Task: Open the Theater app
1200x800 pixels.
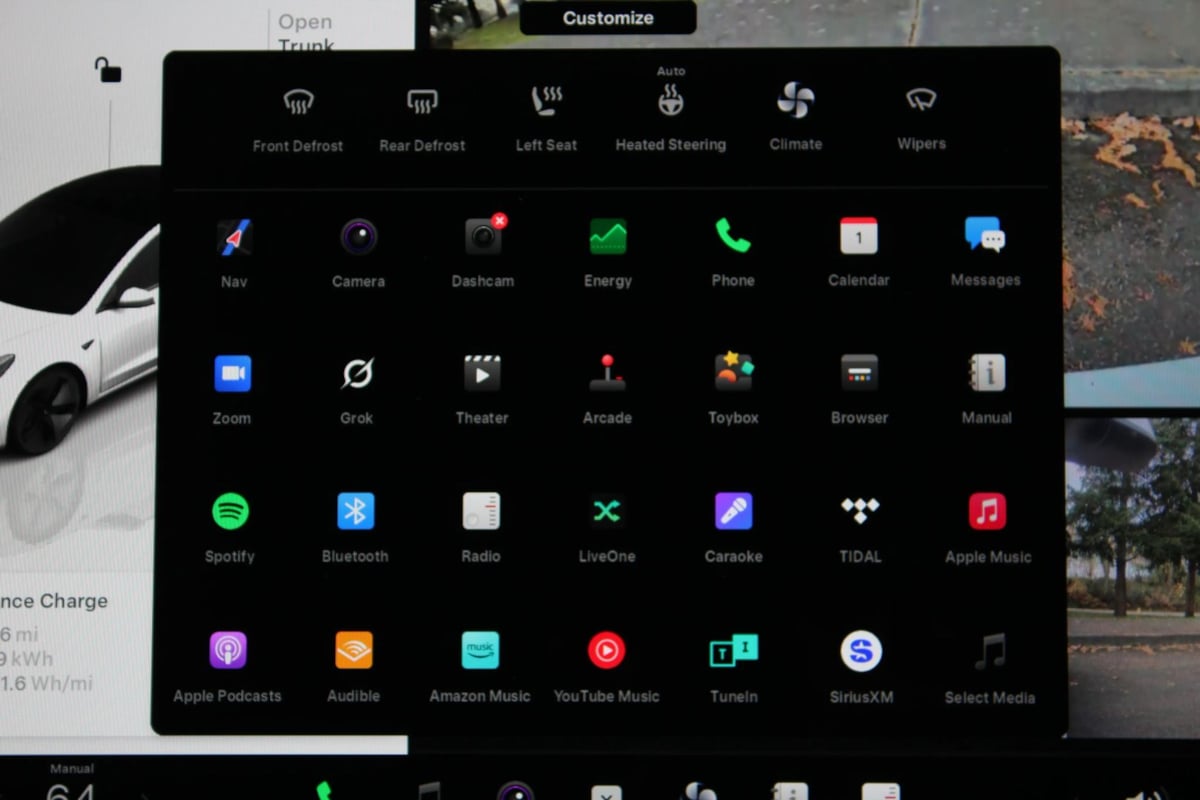Action: tap(482, 375)
